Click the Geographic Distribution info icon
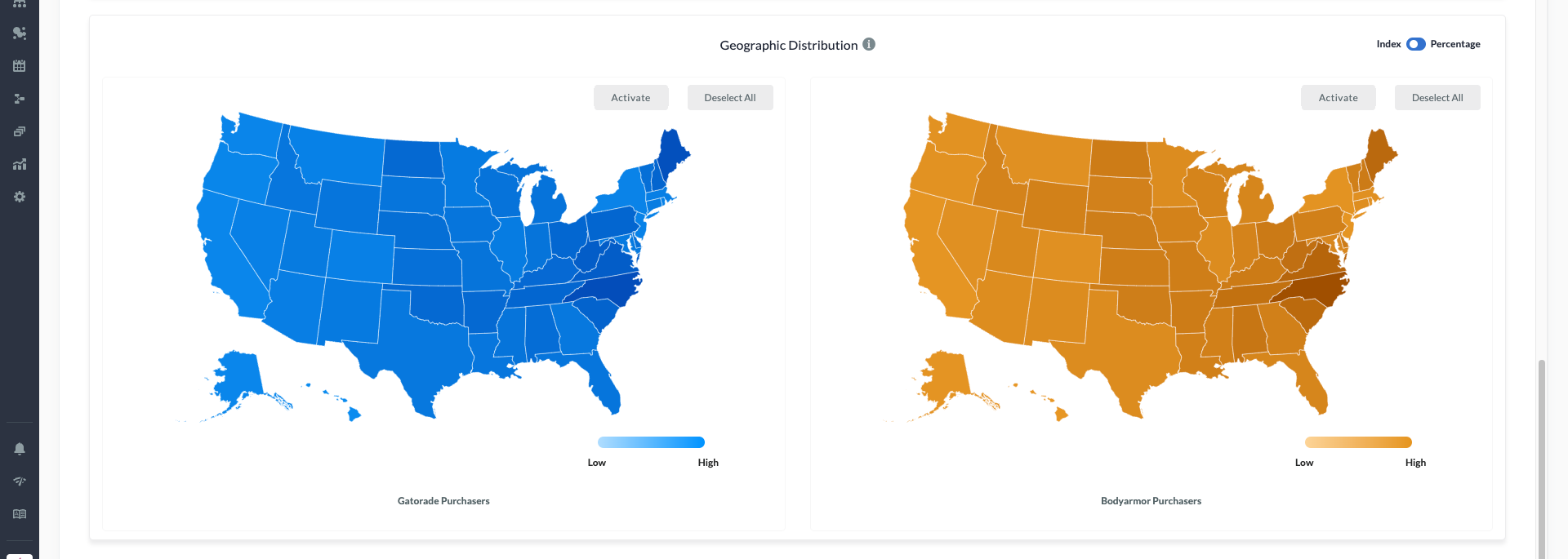This screenshot has height=559, width=1568. (x=869, y=44)
